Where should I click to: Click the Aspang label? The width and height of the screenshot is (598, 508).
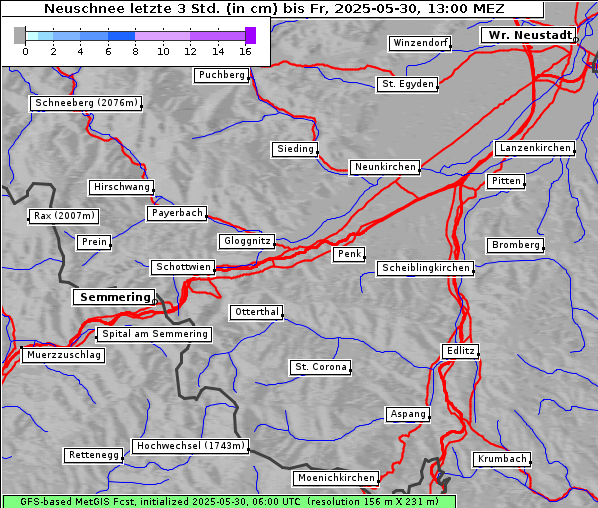point(408,414)
